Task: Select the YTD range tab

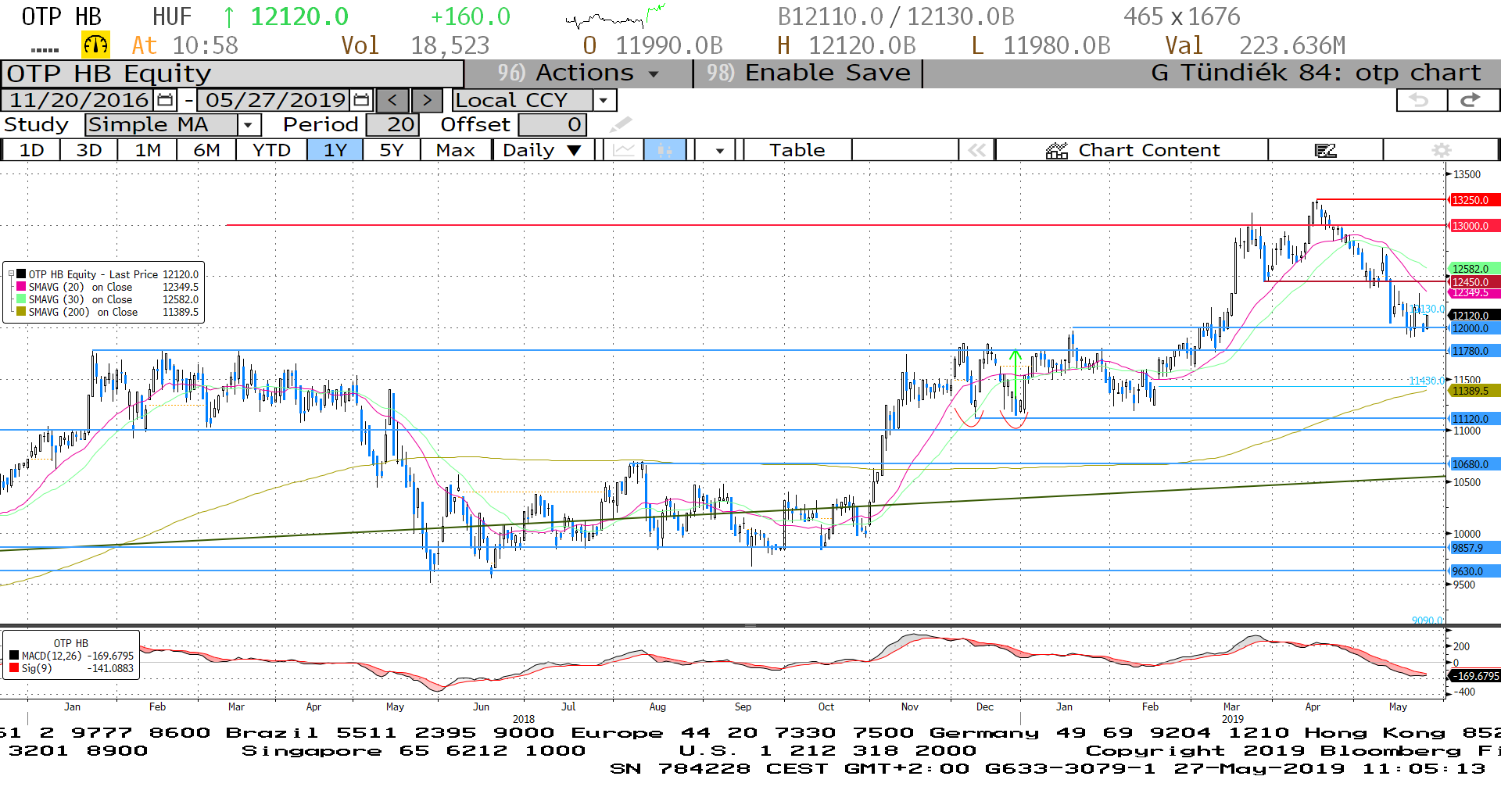Action: [x=271, y=150]
